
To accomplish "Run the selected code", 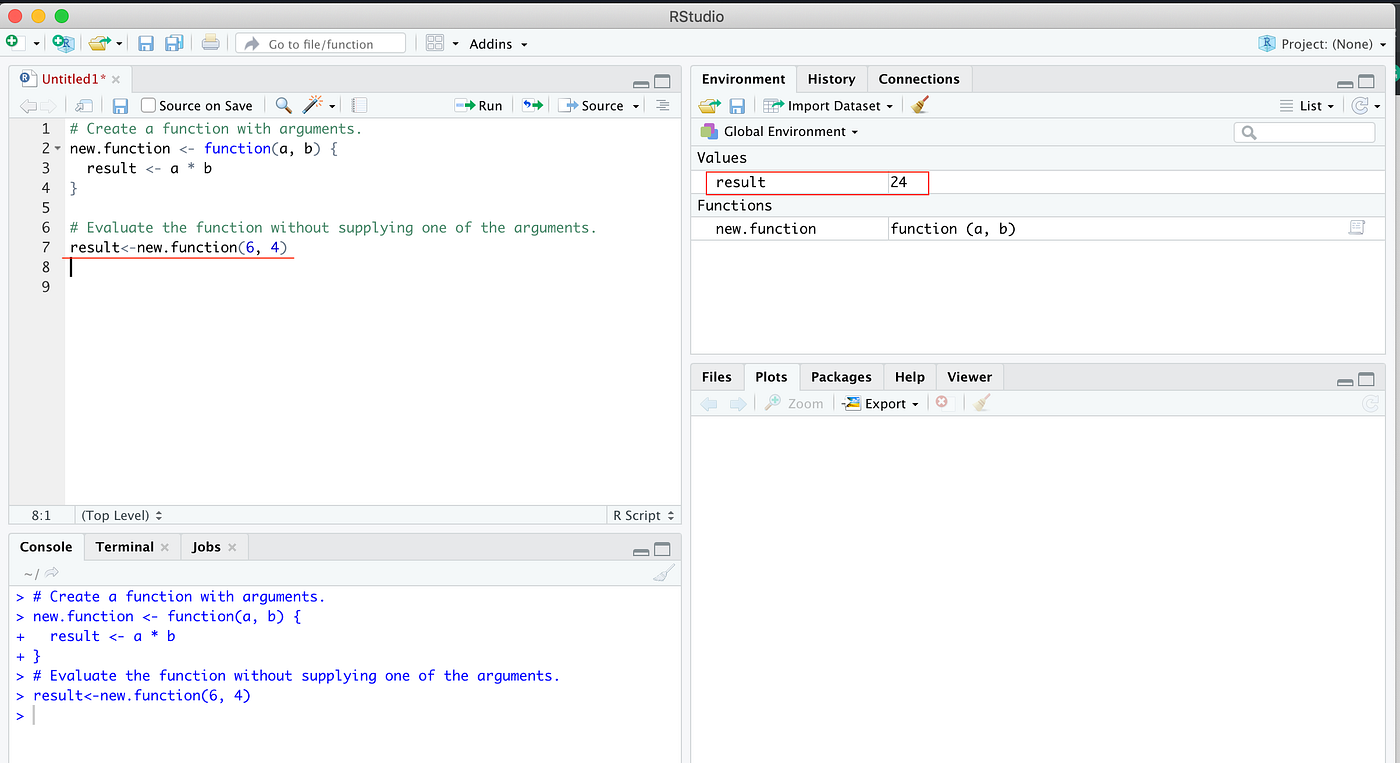I will click(479, 105).
